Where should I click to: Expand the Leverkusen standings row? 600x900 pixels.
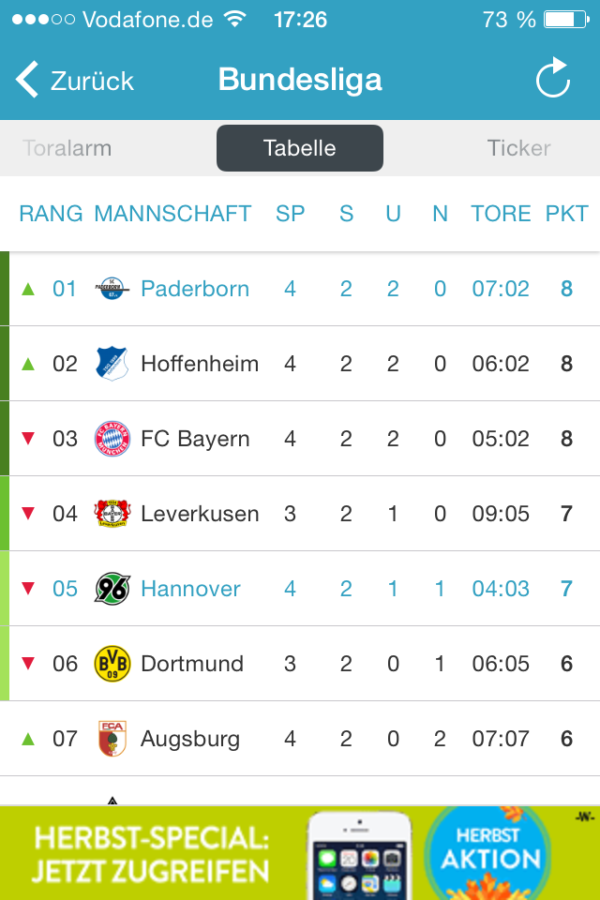coord(300,513)
